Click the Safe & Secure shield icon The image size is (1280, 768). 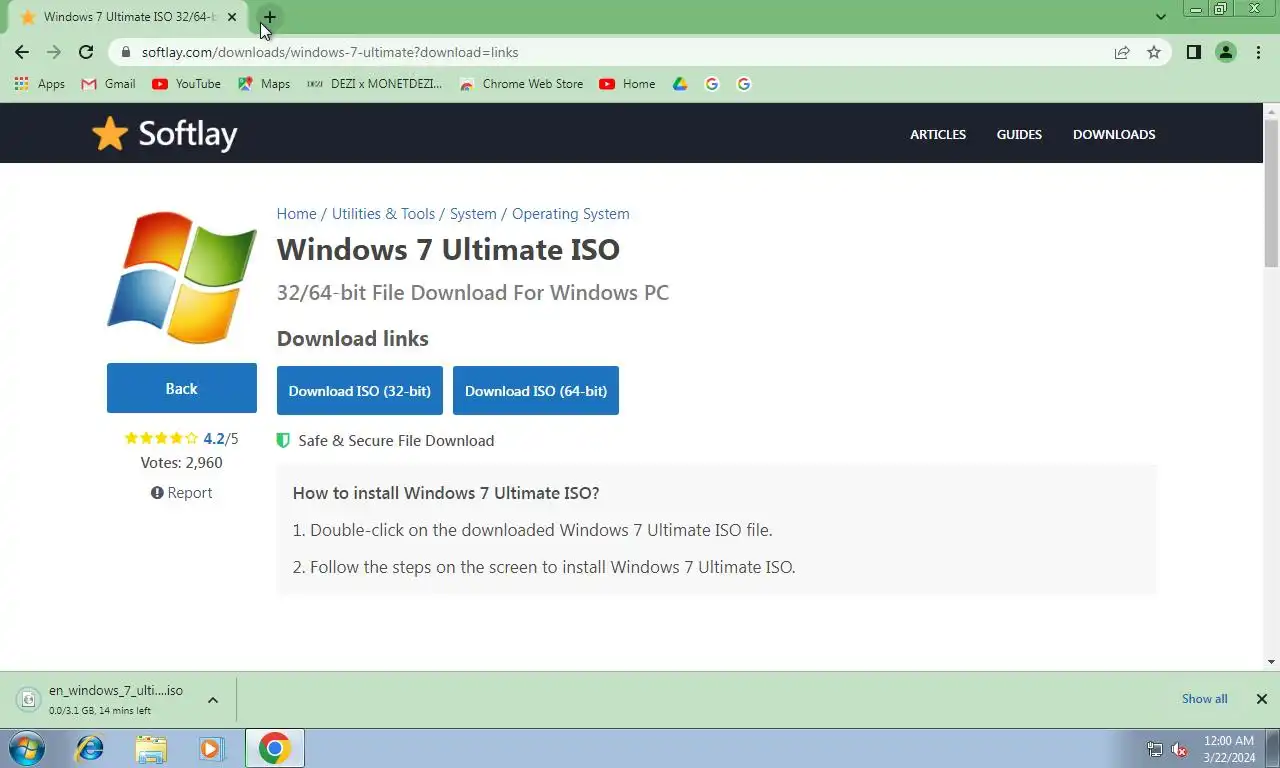pos(283,441)
